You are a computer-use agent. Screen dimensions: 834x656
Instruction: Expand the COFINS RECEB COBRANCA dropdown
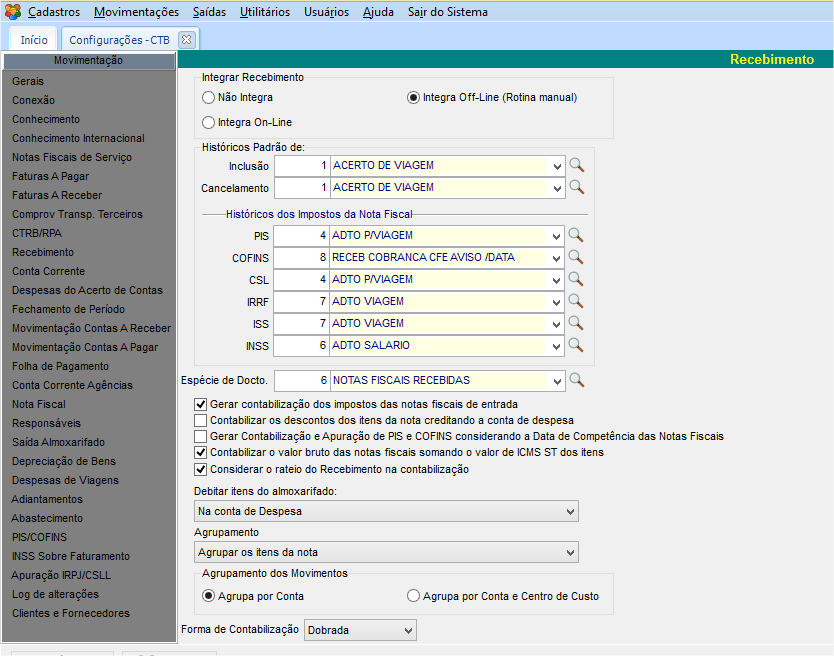point(556,258)
